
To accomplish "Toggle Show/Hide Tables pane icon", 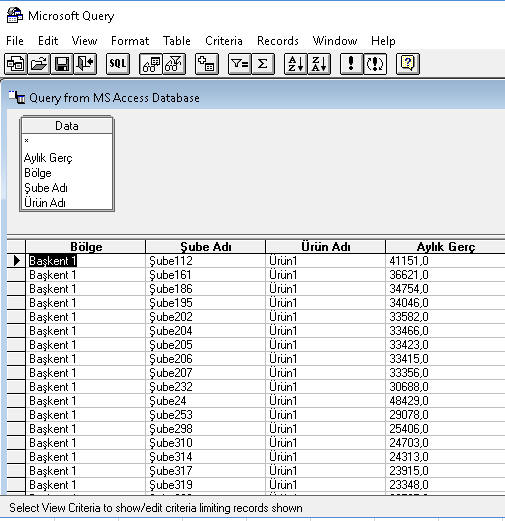I will click(x=151, y=64).
